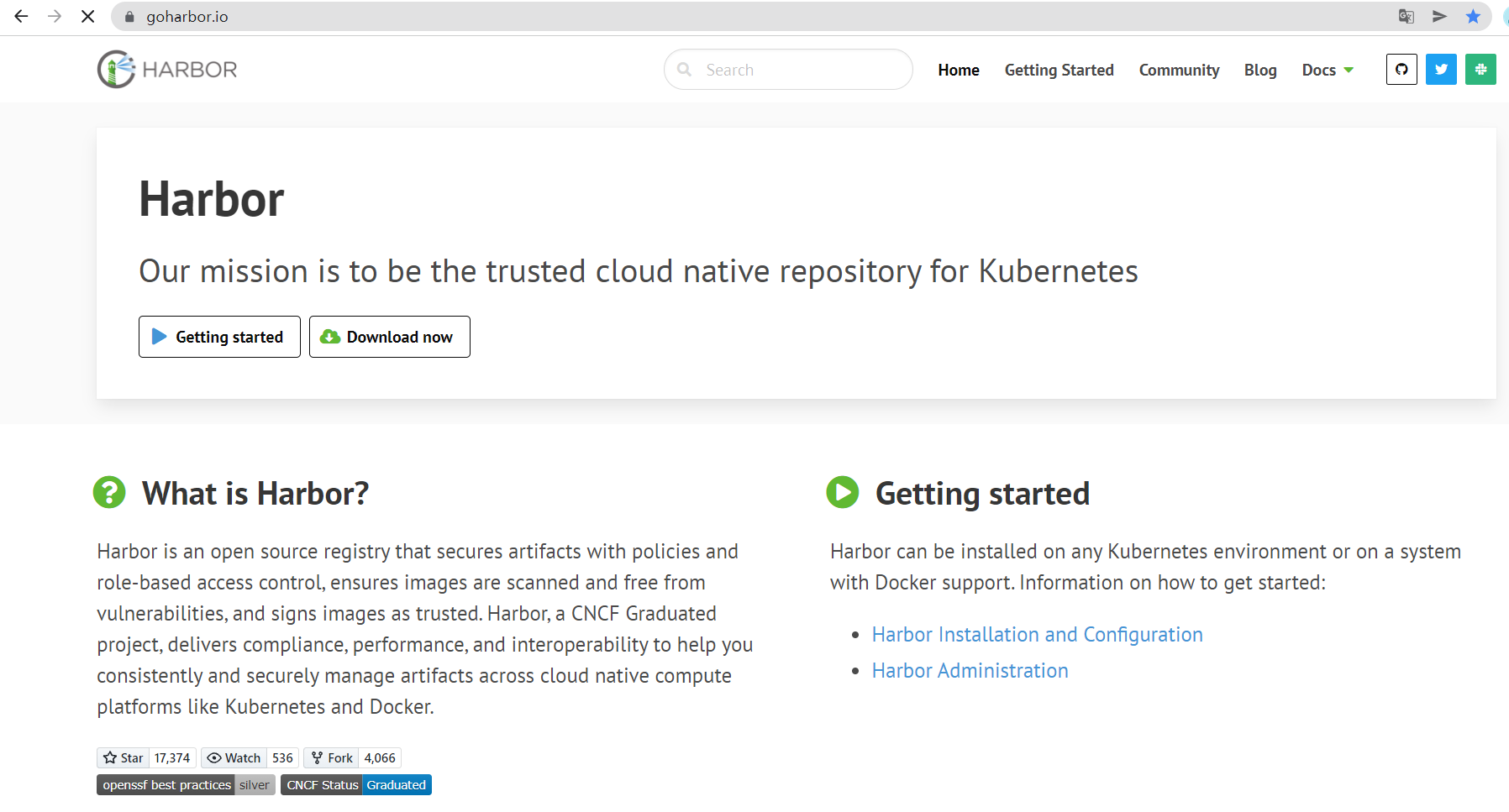Open the Blog nav item
The image size is (1509, 812).
tap(1260, 70)
